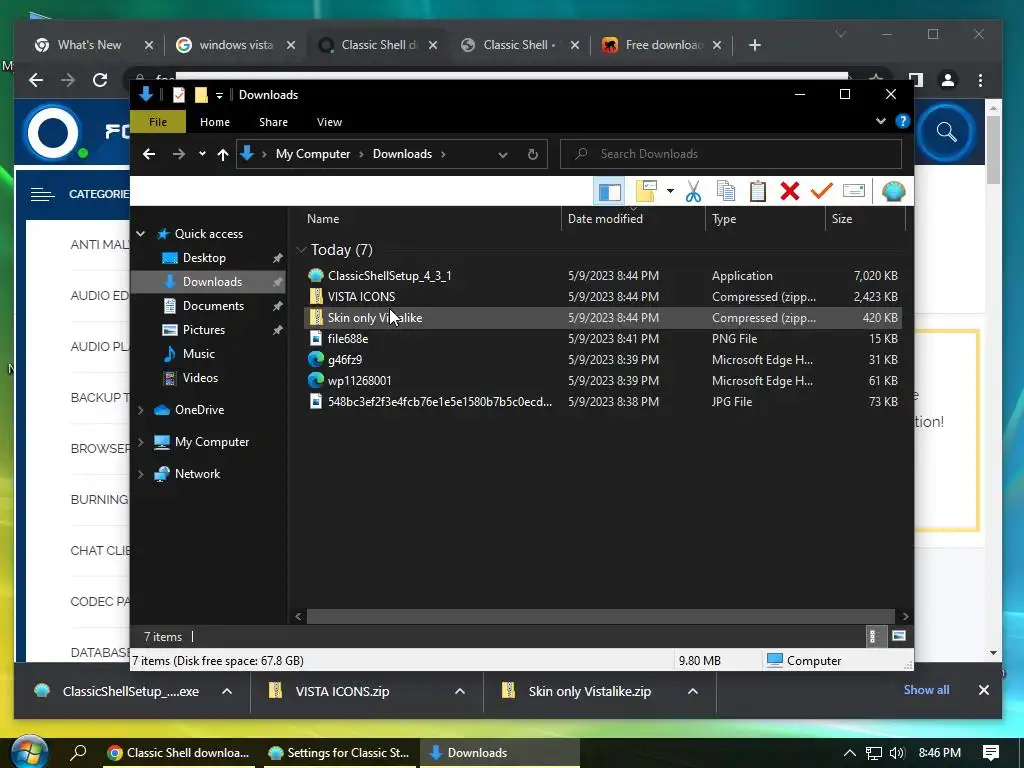Click the Chrome profile avatar icon
Viewport: 1024px width, 768px height.
coord(948,80)
